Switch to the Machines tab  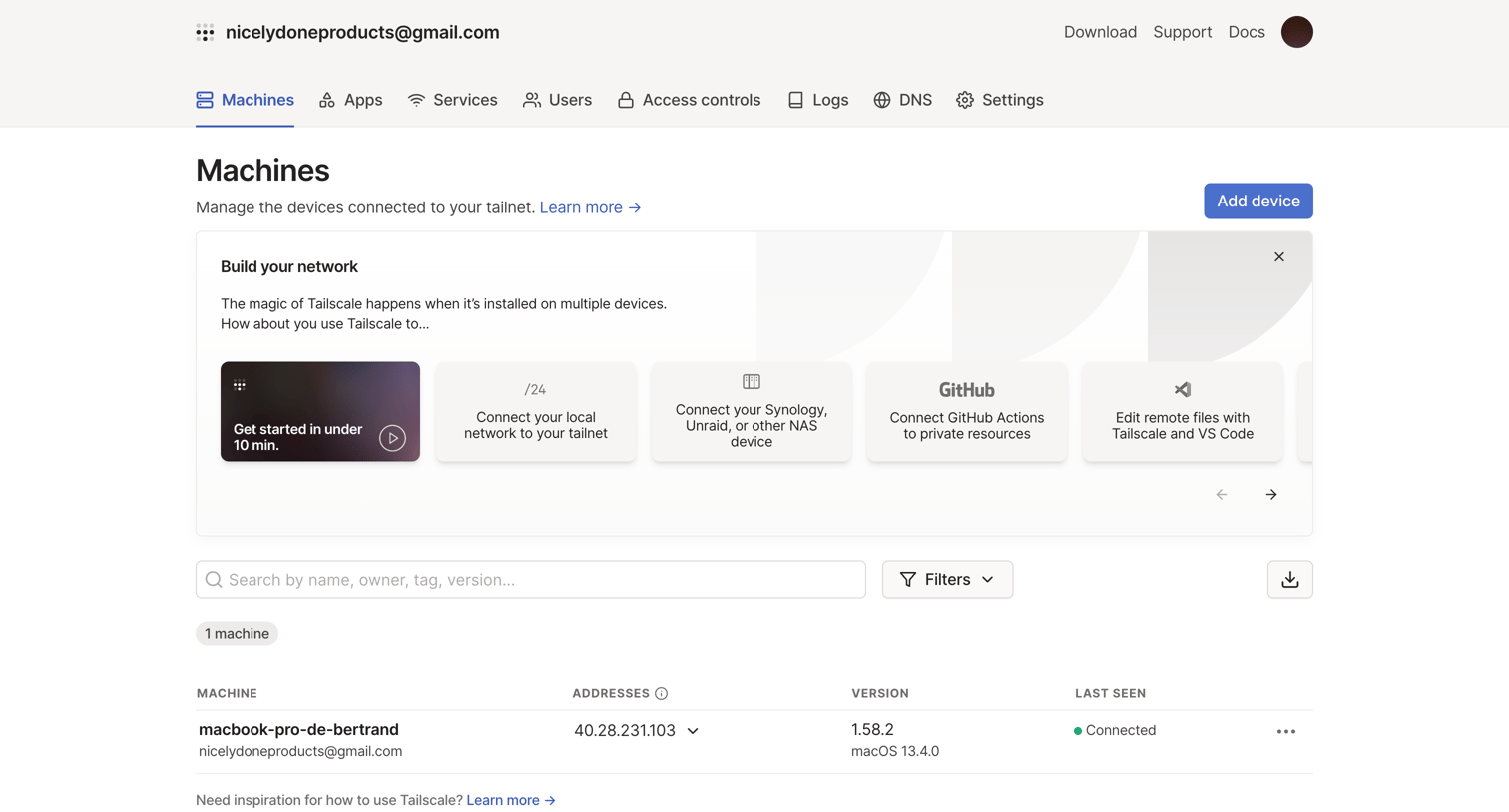pos(245,100)
